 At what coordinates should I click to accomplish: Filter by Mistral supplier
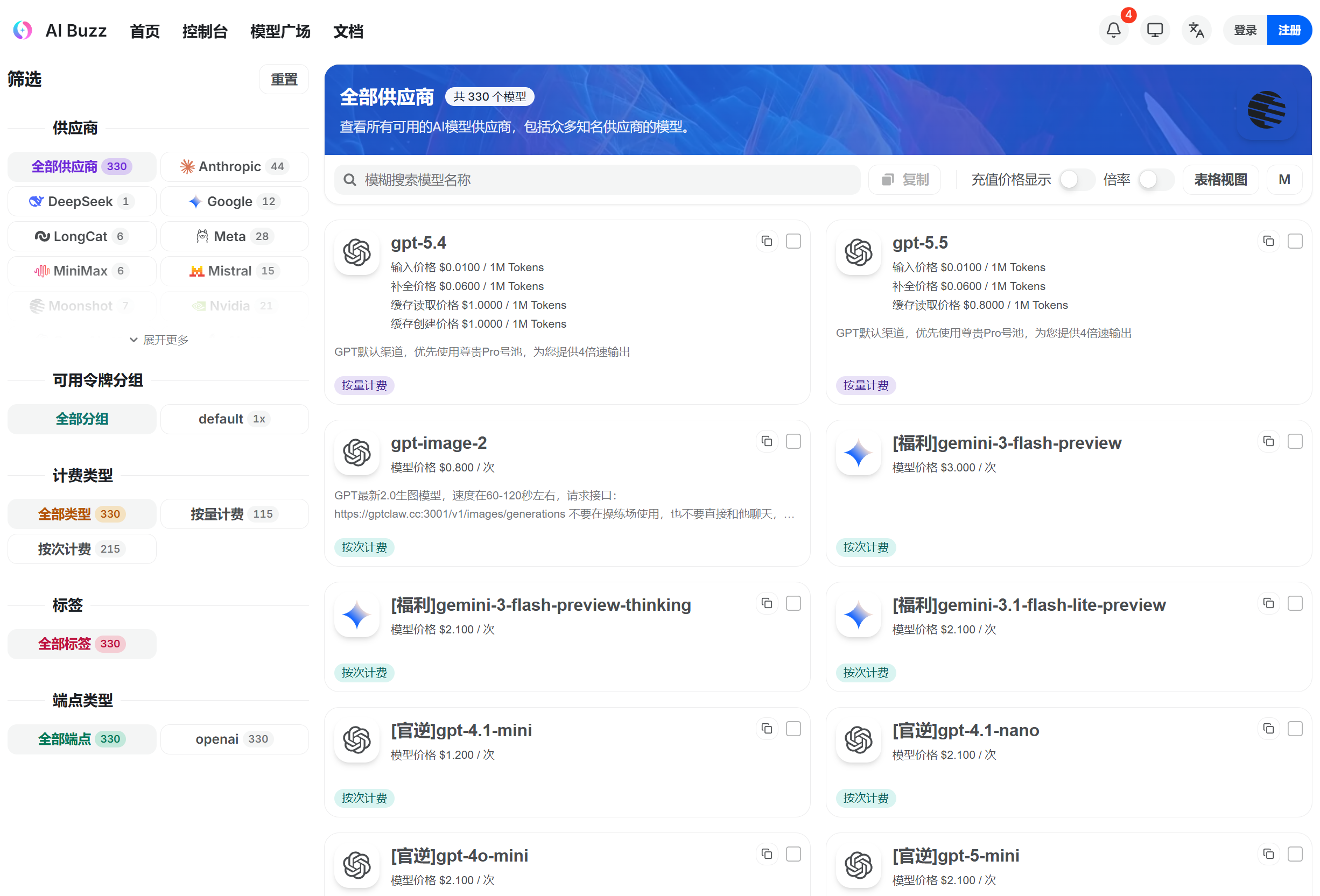coord(235,271)
